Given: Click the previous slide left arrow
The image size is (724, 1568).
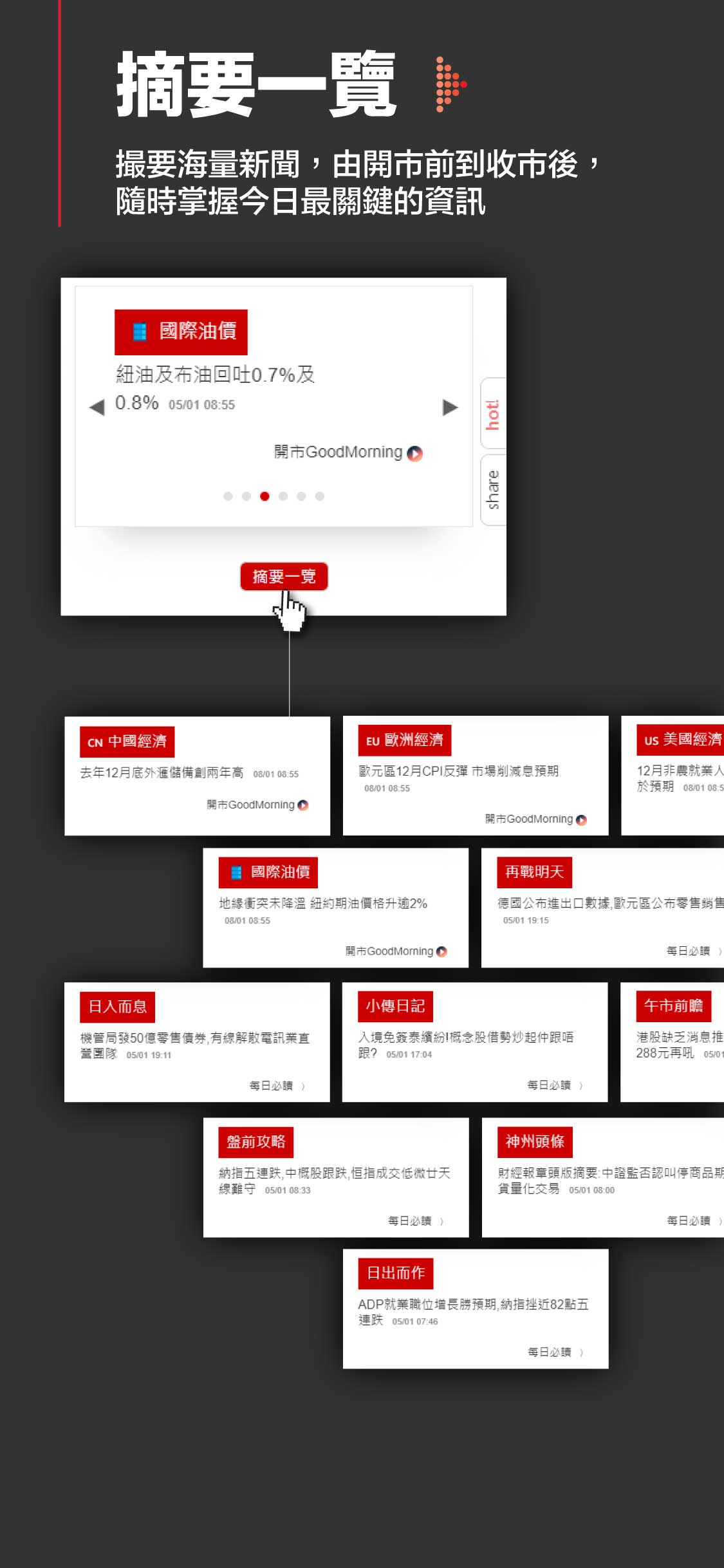Looking at the screenshot, I should pos(97,407).
